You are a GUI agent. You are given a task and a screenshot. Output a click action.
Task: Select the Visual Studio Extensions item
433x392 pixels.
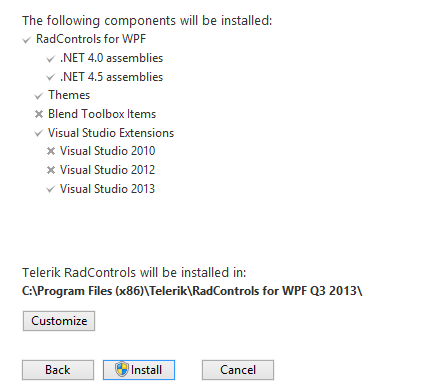coord(111,133)
